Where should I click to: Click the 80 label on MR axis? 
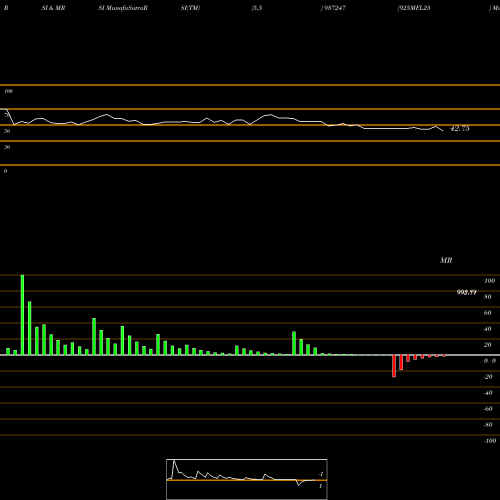tap(487, 297)
